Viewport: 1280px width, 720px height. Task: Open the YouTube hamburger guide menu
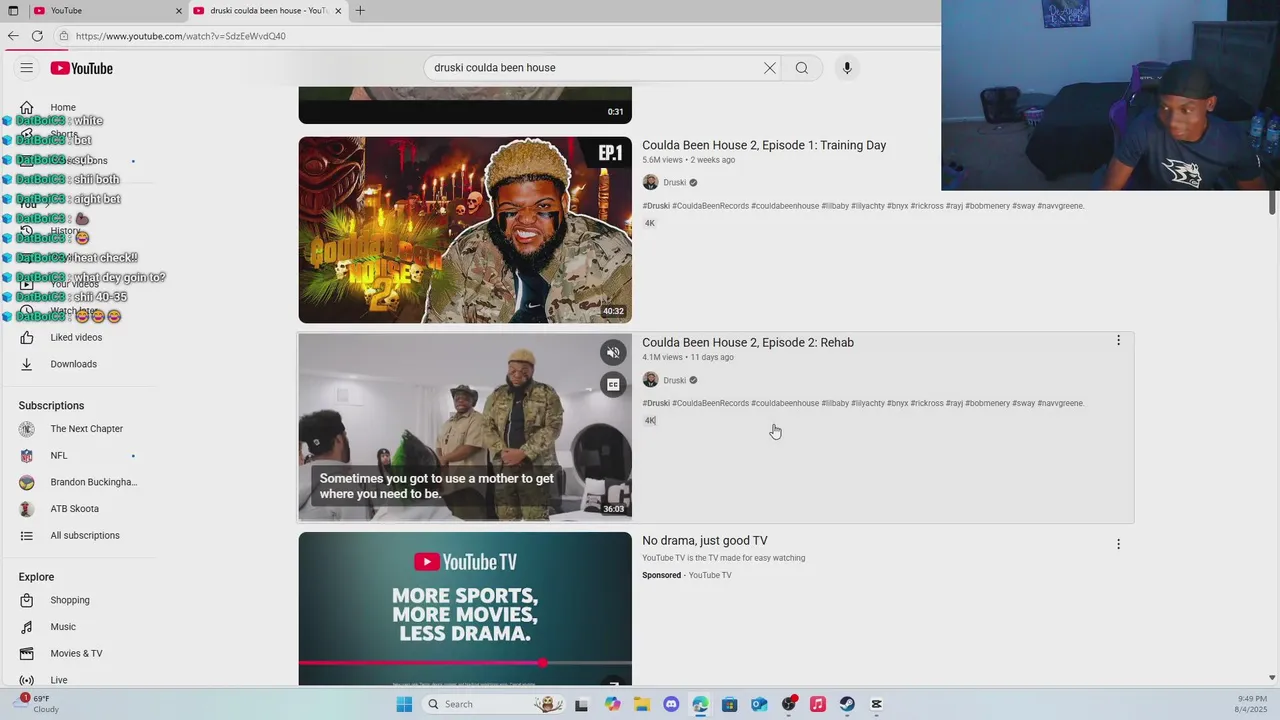coord(27,68)
